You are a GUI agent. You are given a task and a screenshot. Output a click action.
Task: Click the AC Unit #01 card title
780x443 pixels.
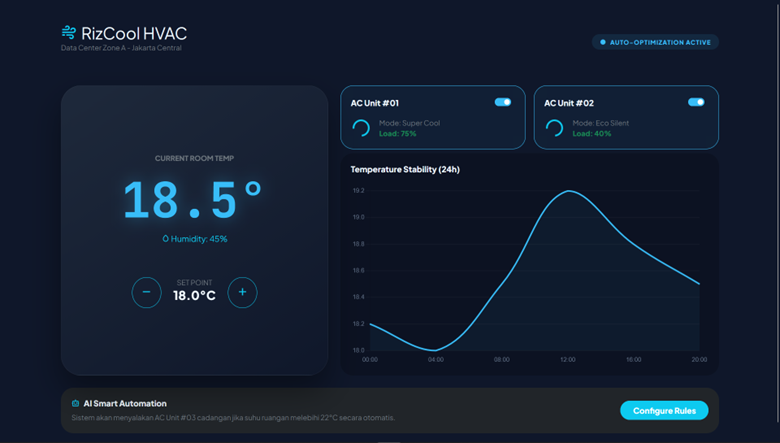point(375,103)
